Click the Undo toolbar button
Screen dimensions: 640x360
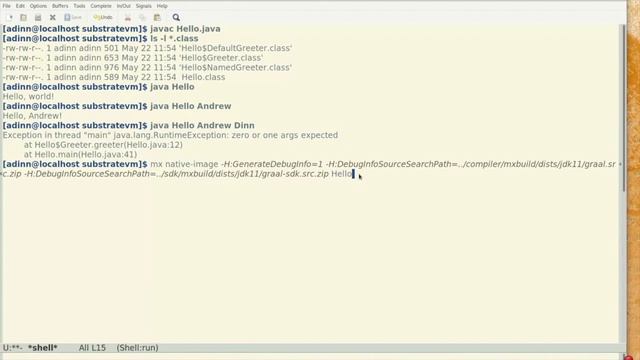[103, 18]
